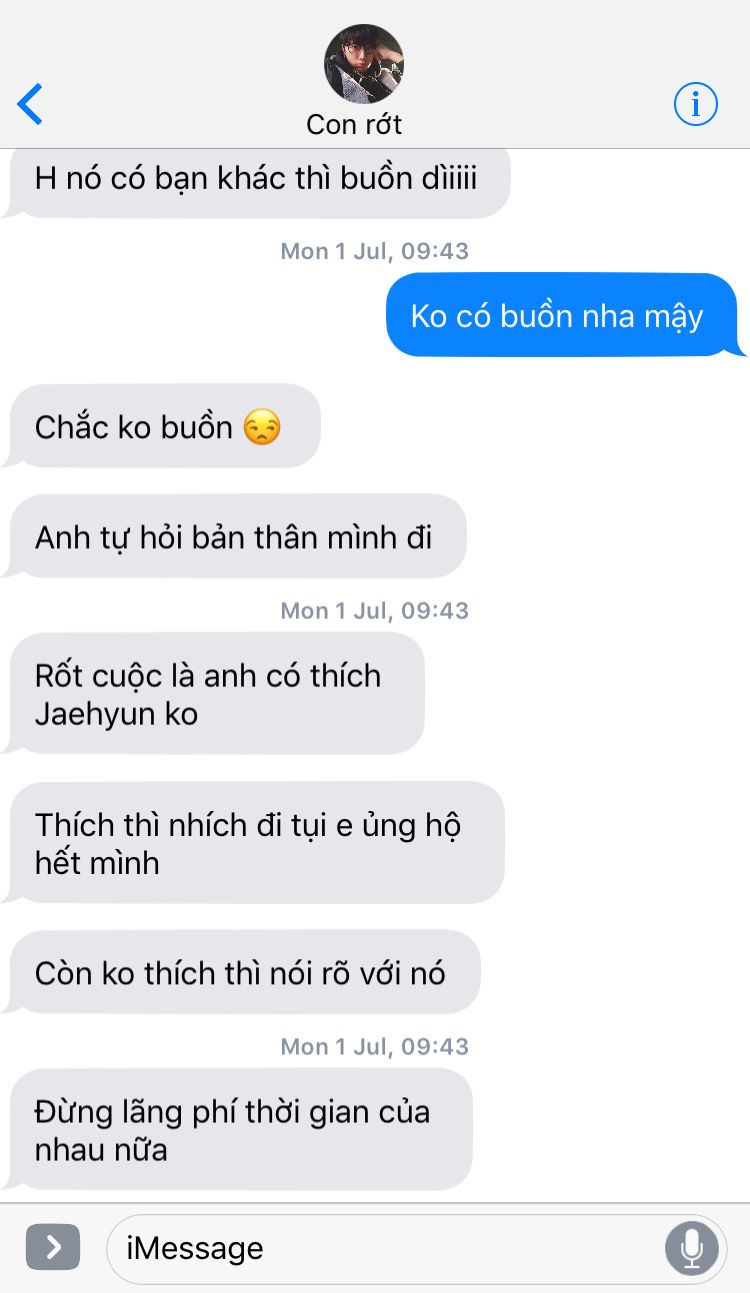Tap the unamused face emoji message
Screen dimensions: 750x1293
click(262, 427)
